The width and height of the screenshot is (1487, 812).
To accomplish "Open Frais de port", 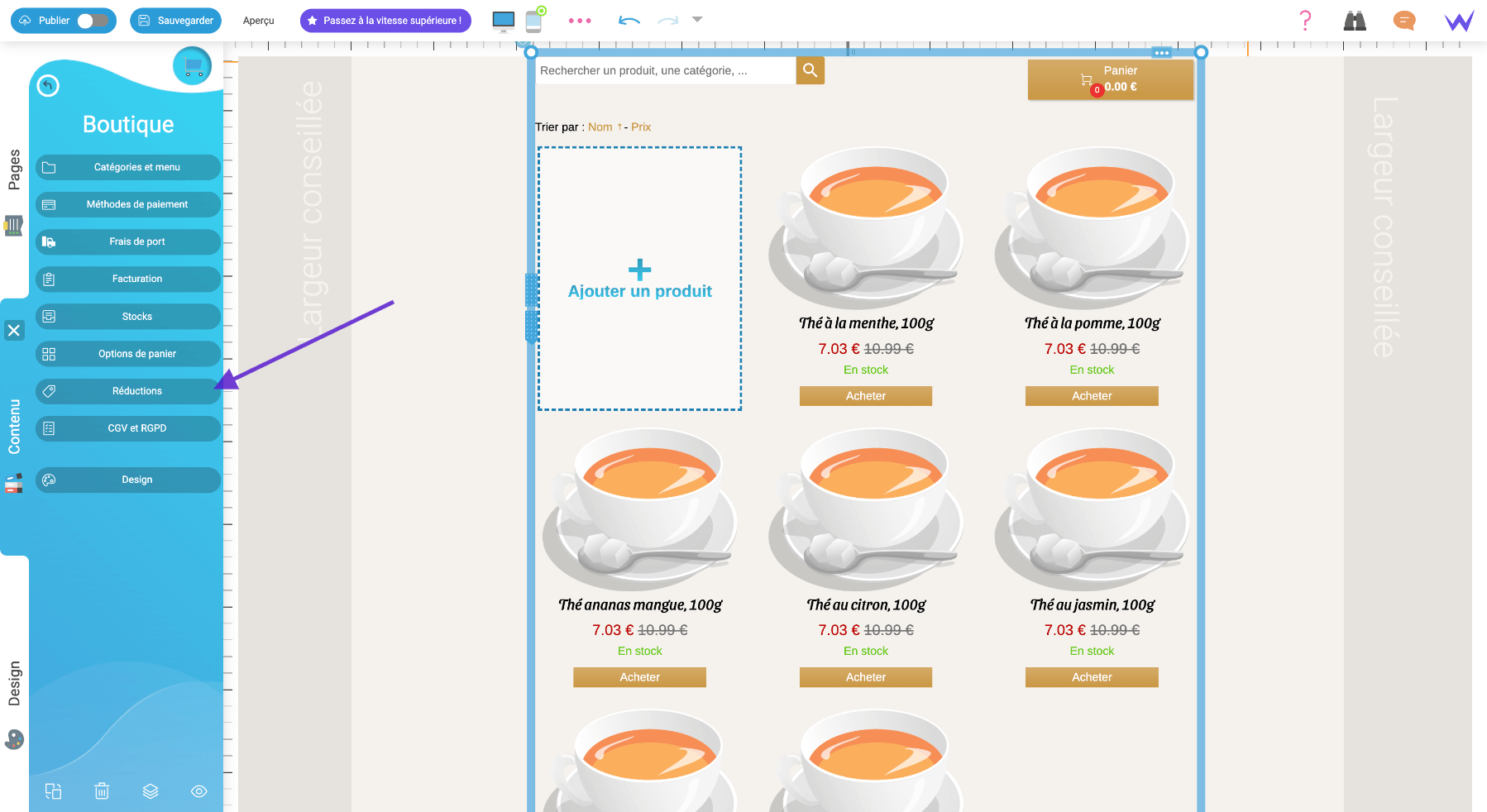I will 128,241.
